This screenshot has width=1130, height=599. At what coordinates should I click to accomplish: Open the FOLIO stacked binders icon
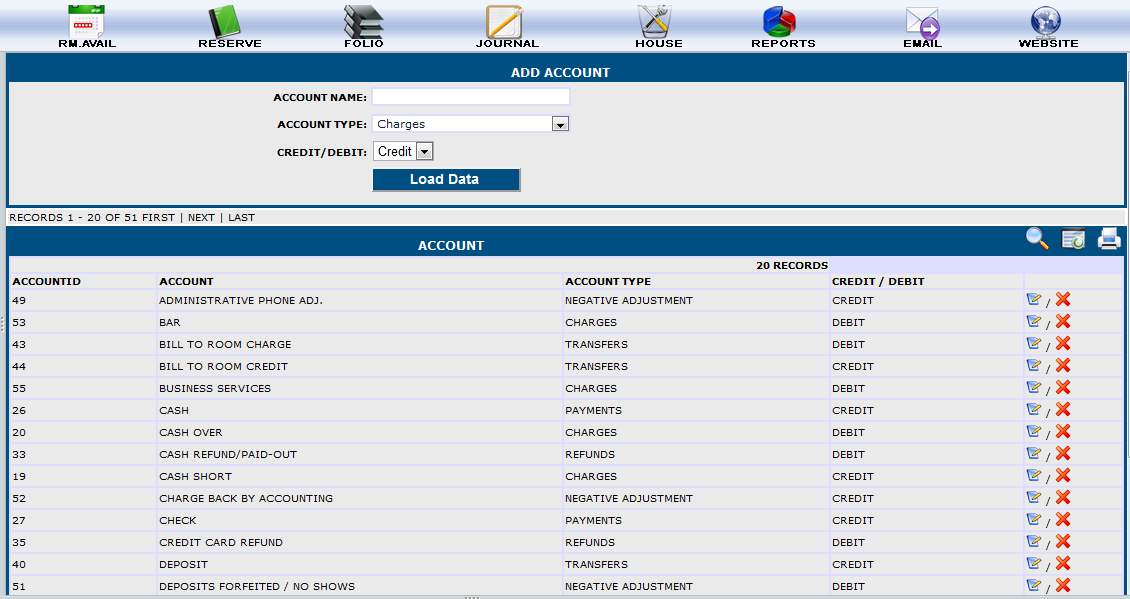pyautogui.click(x=363, y=21)
